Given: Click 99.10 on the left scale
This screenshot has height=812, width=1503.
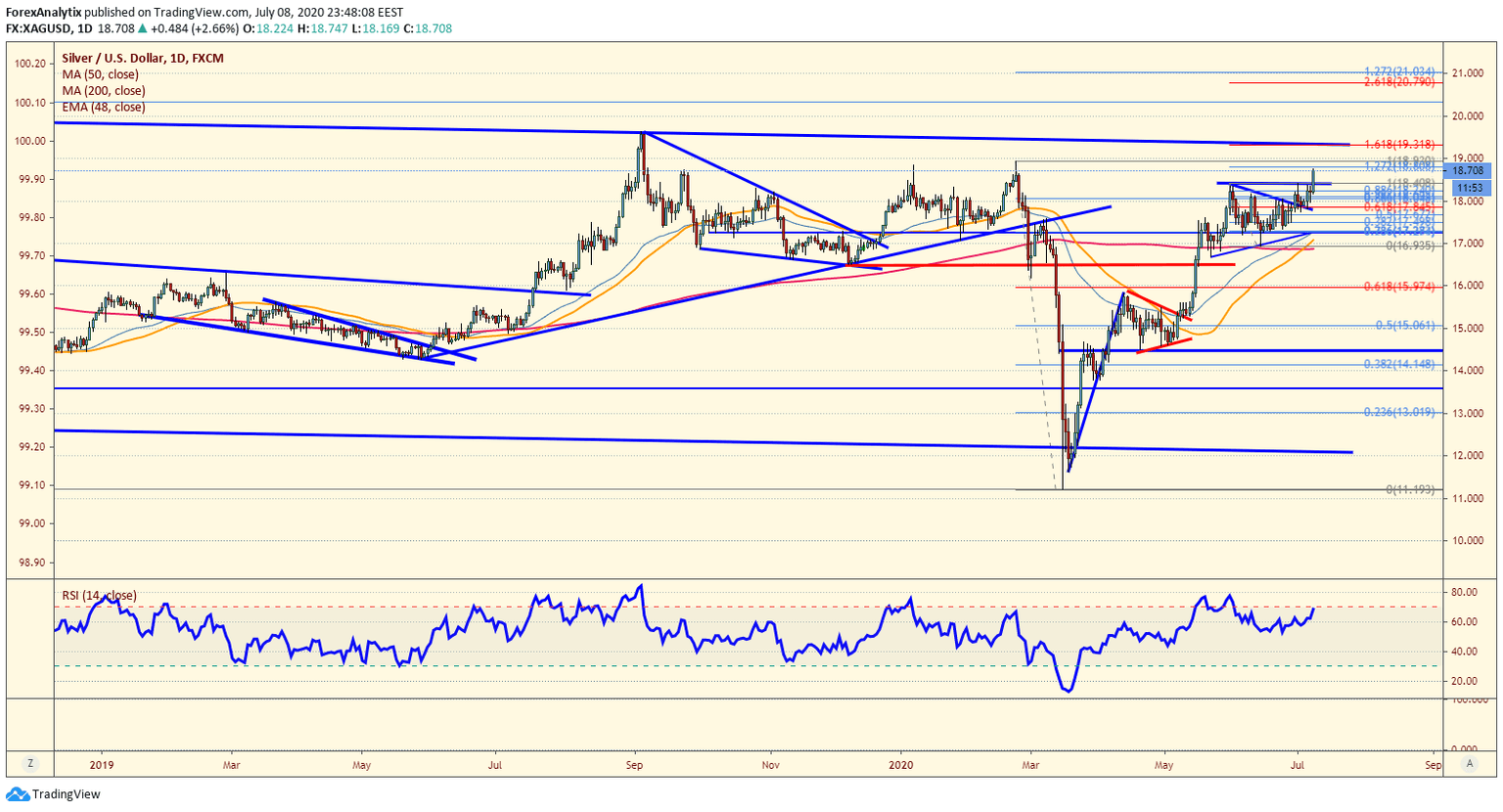Looking at the screenshot, I should pyautogui.click(x=33, y=486).
